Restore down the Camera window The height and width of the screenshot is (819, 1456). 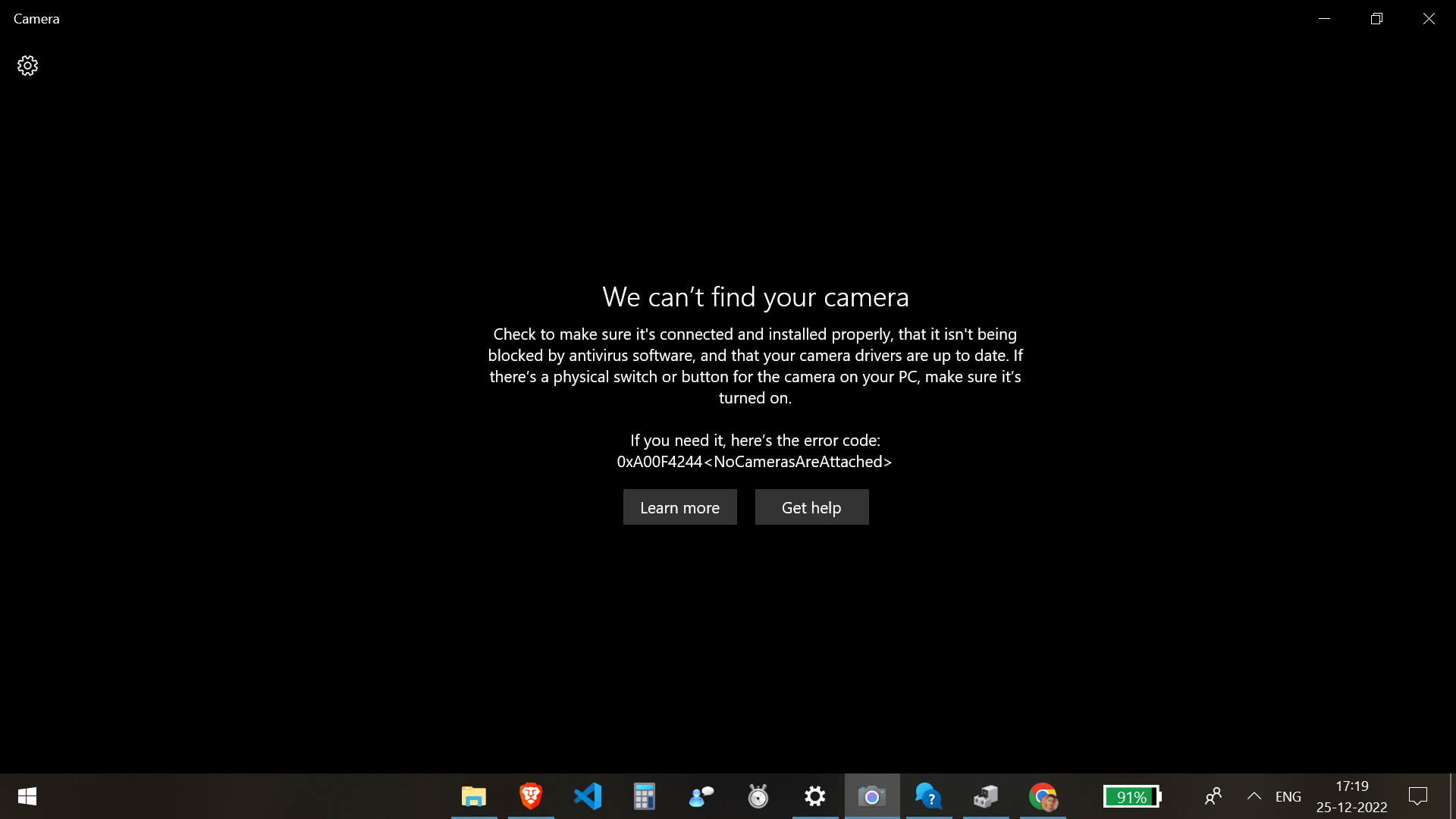pos(1376,19)
